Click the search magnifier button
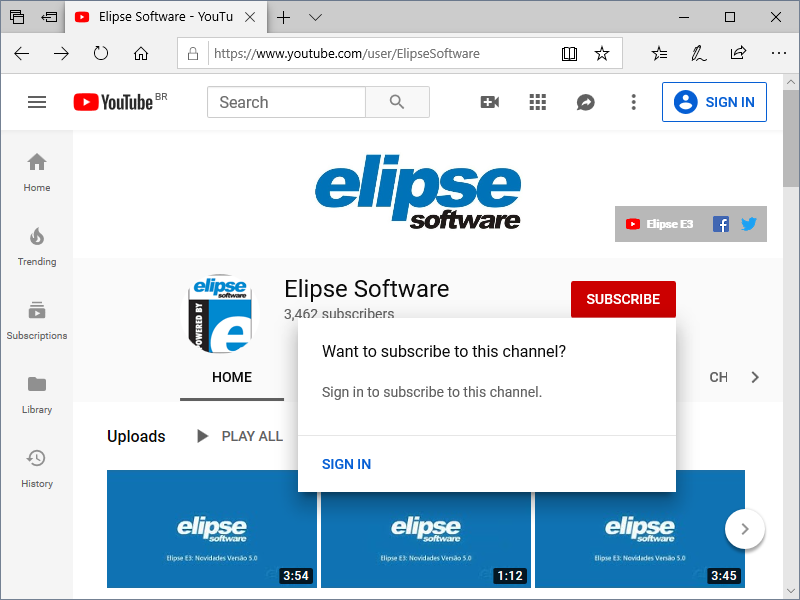This screenshot has height=600, width=800. click(x=397, y=102)
